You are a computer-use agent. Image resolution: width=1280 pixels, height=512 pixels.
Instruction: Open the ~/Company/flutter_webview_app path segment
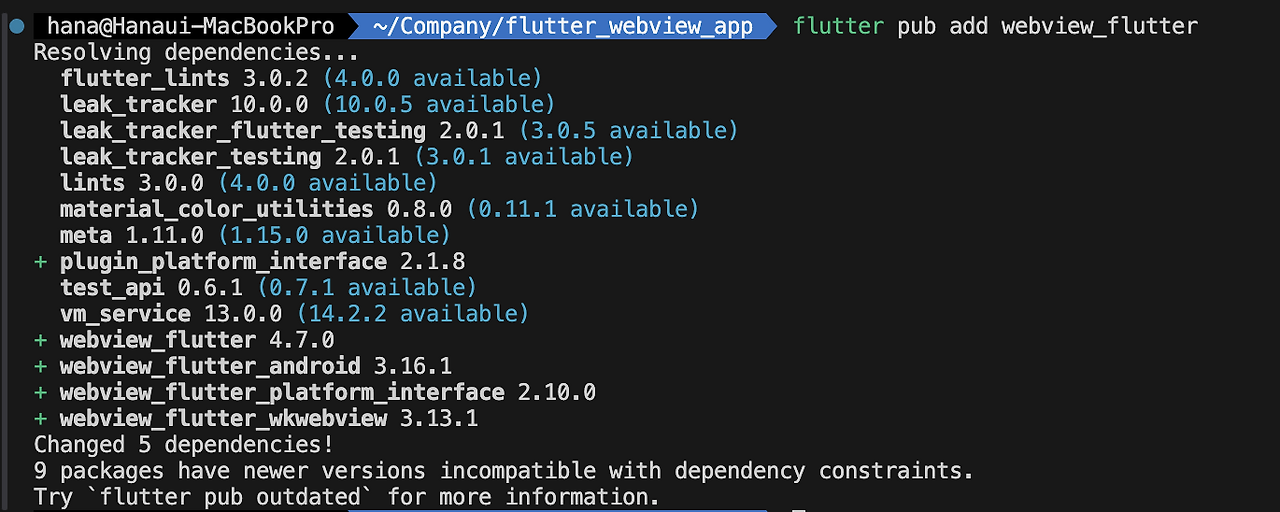pos(562,26)
